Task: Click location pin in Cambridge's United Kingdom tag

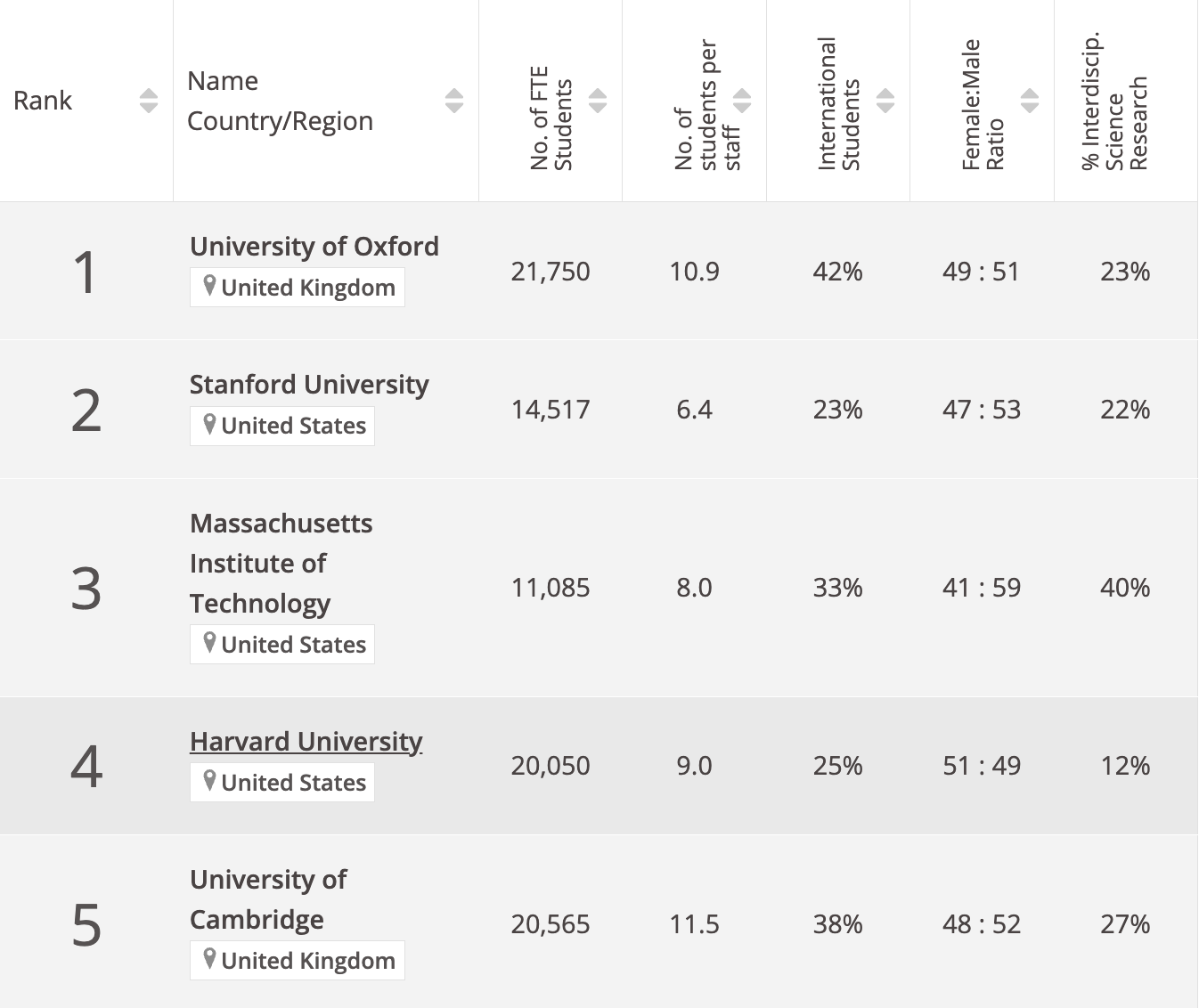Action: pos(209,959)
